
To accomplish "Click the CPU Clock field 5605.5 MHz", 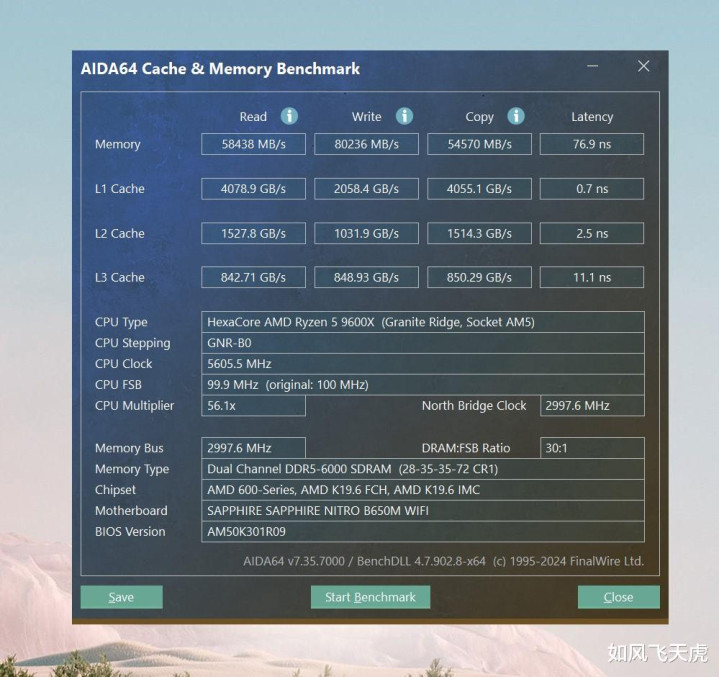I will pyautogui.click(x=423, y=364).
